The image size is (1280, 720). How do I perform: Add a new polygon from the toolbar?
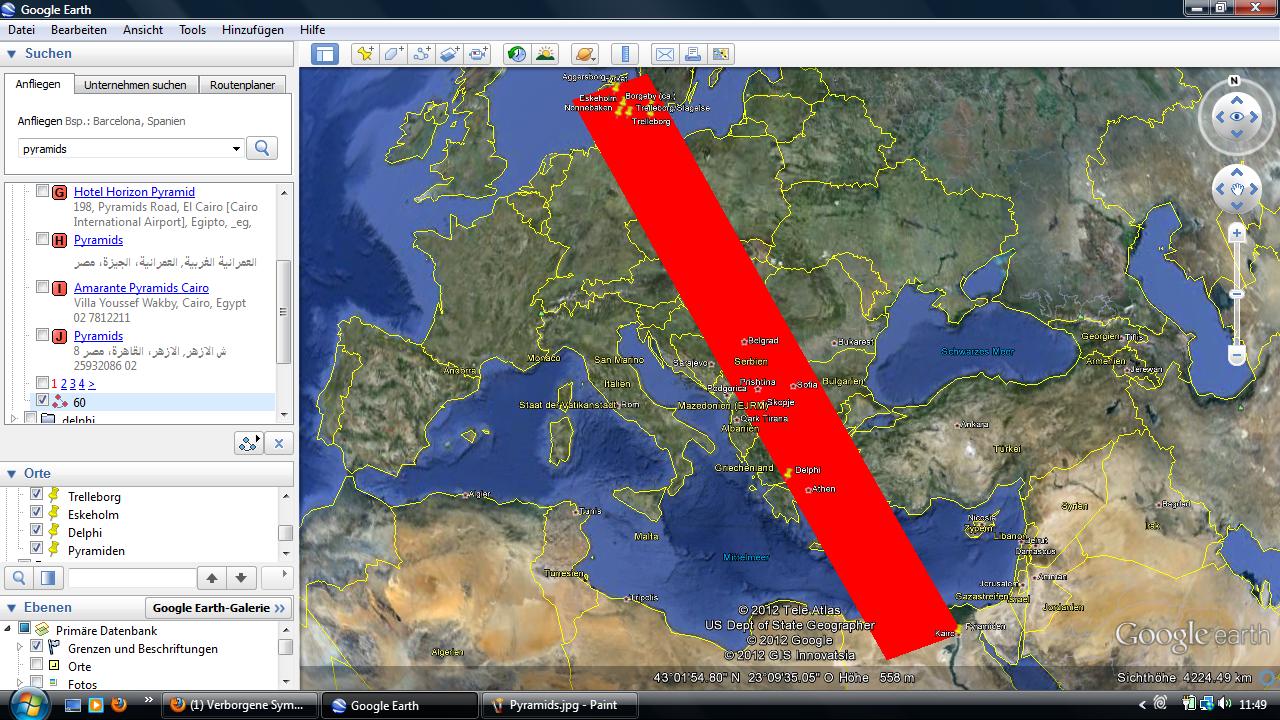(x=394, y=54)
